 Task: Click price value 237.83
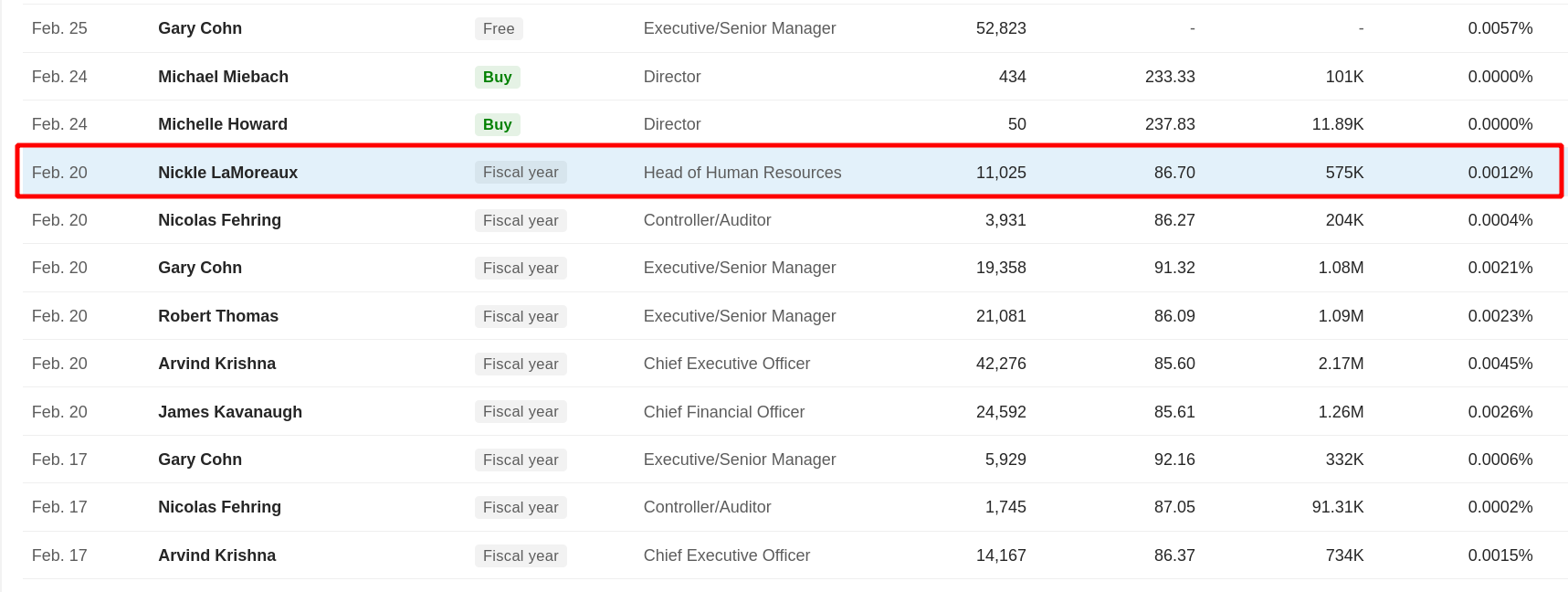point(1170,124)
